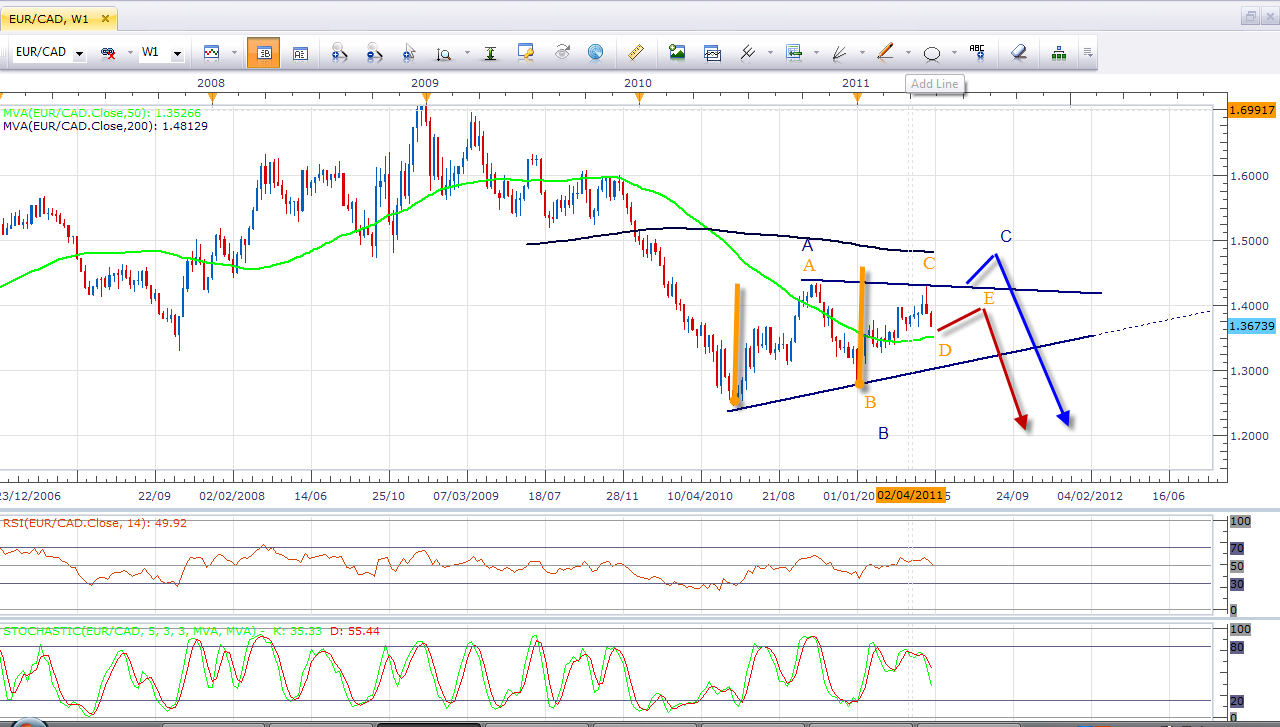1280x727 pixels.
Task: Select the orange B text label
Action: point(870,402)
